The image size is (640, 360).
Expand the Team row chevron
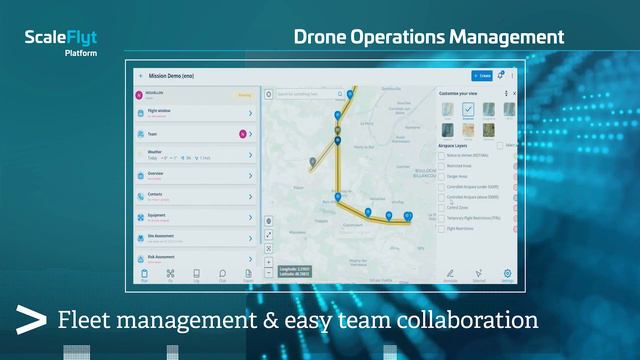251,134
